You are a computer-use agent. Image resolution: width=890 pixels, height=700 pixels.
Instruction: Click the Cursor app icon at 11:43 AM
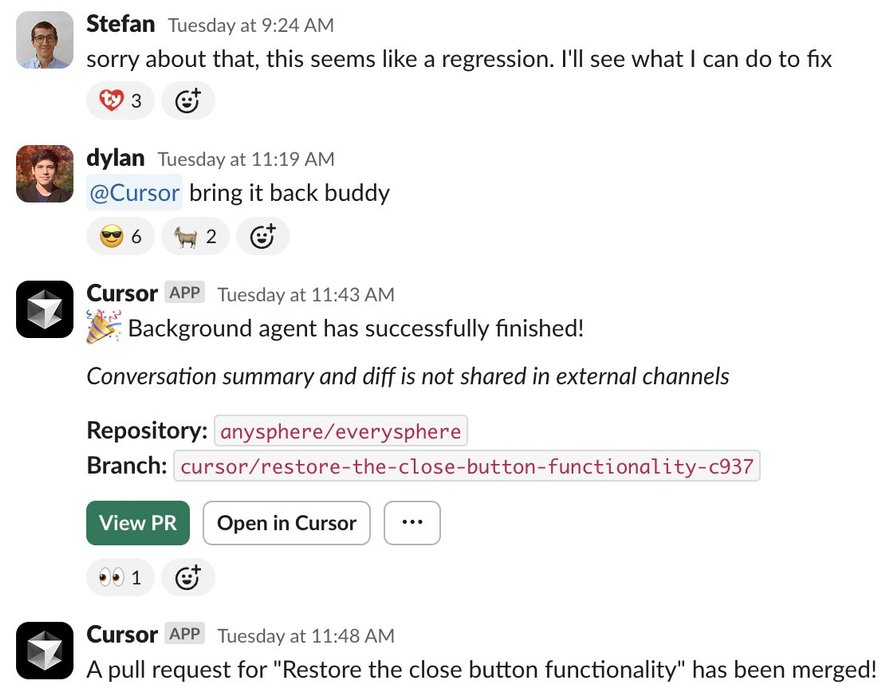pyautogui.click(x=45, y=309)
